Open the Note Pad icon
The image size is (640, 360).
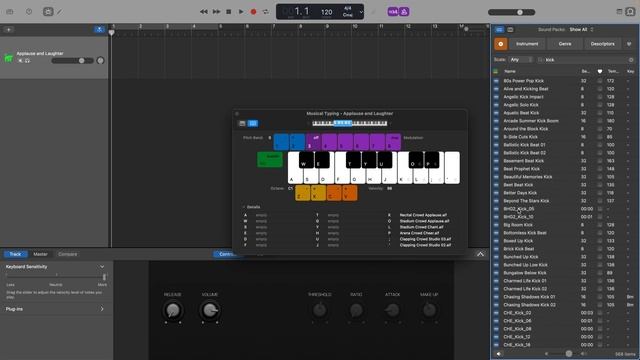pyautogui.click(x=619, y=12)
